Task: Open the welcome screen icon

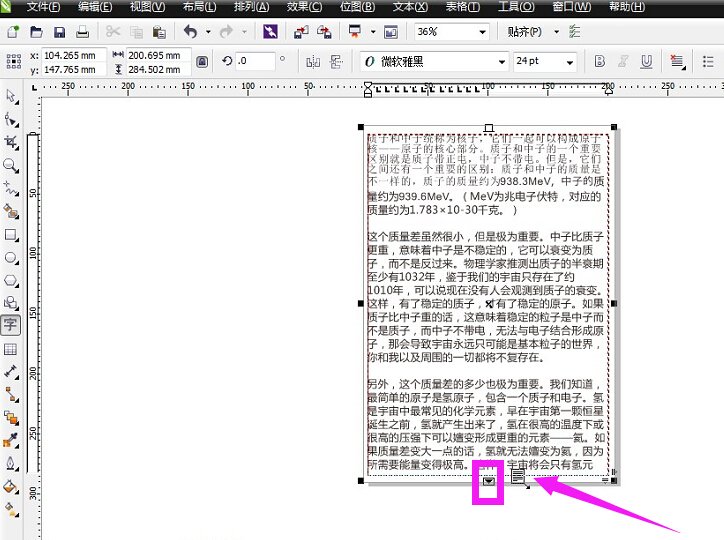Action: pos(391,32)
